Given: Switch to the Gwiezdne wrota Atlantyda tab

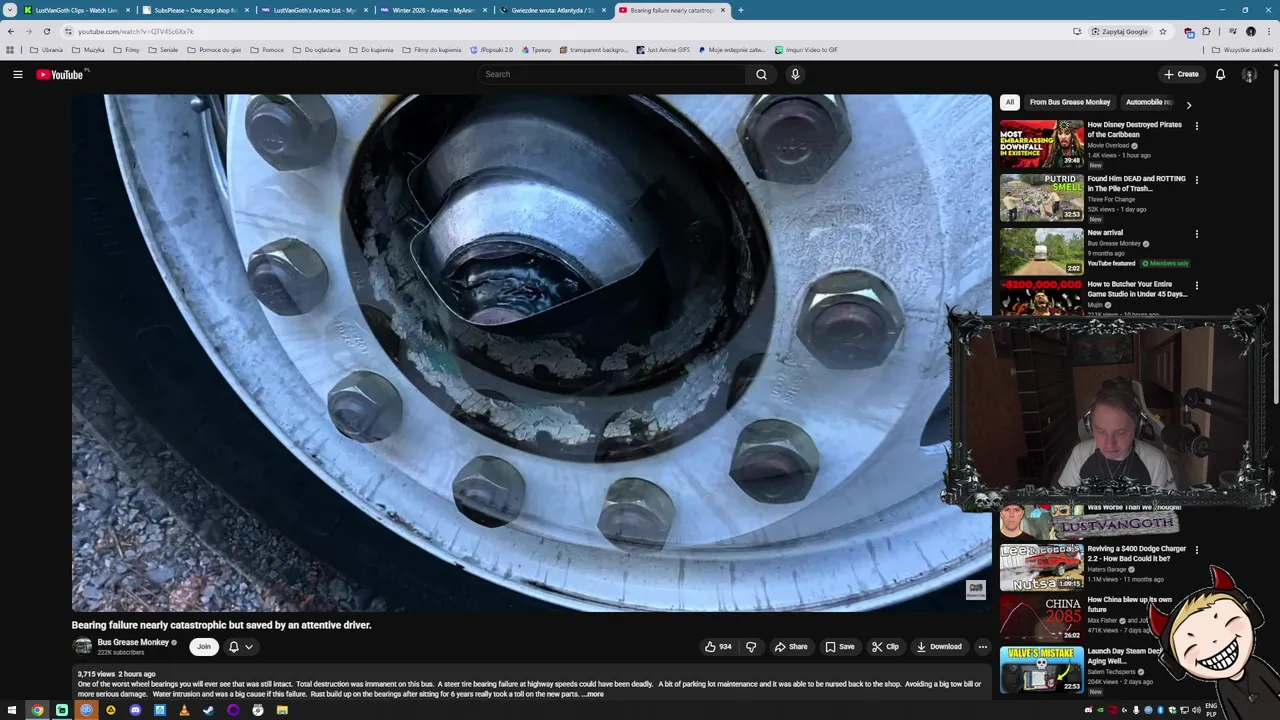Looking at the screenshot, I should point(552,10).
